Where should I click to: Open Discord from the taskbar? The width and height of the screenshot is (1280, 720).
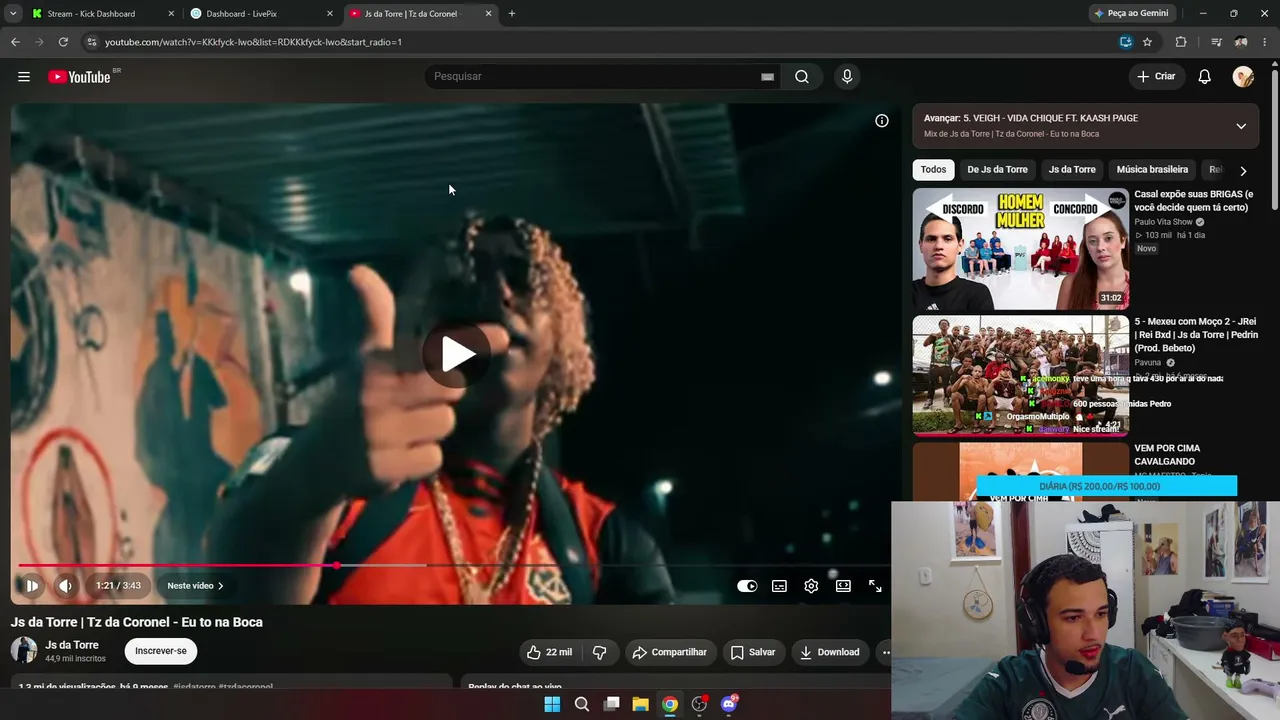pos(729,704)
